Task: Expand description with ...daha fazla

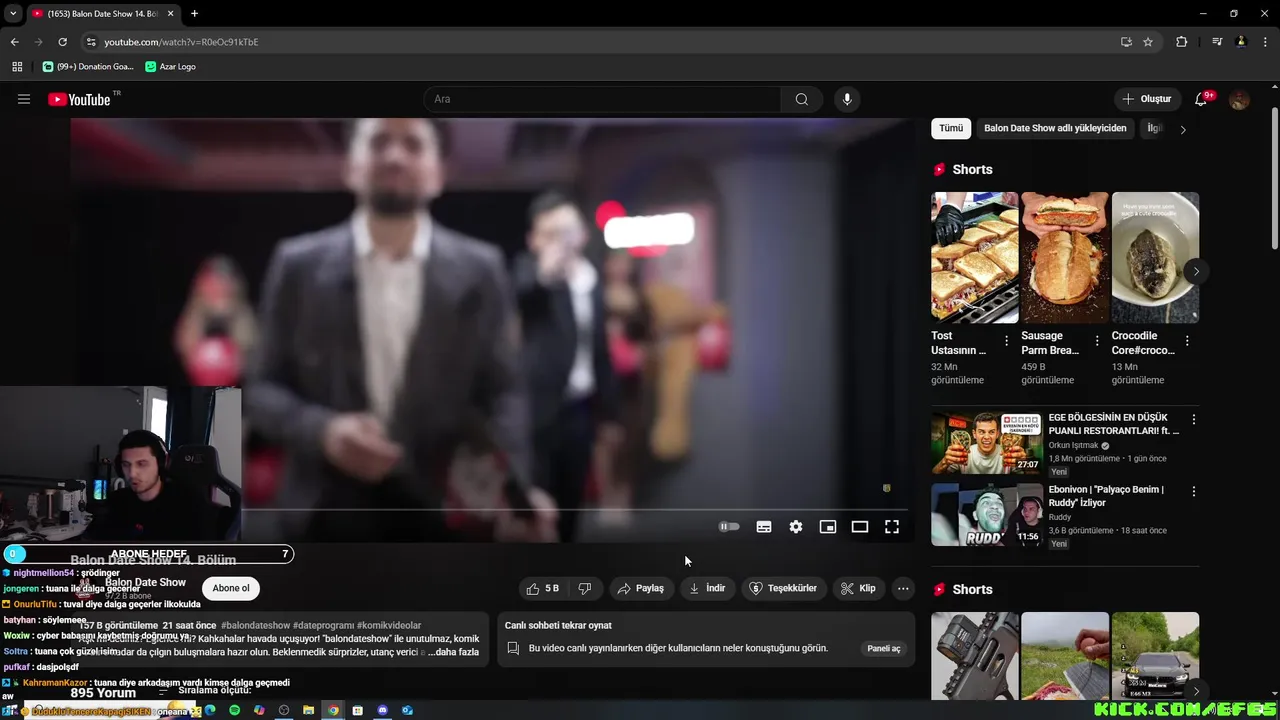Action: 453,652
